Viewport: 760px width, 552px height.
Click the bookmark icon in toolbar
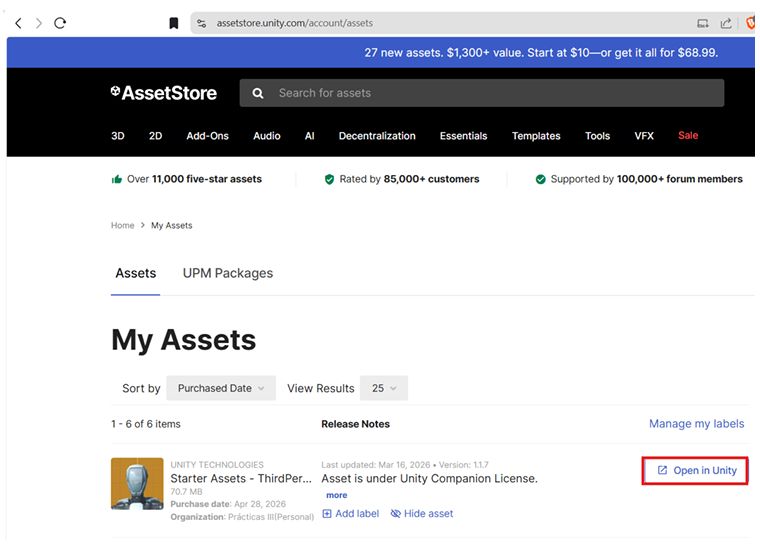click(x=174, y=23)
